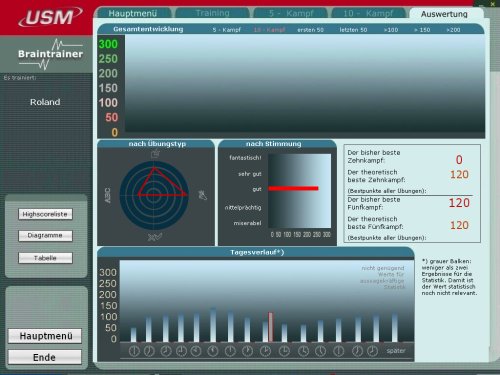Click the best Zehnkampf score 0

click(459, 160)
